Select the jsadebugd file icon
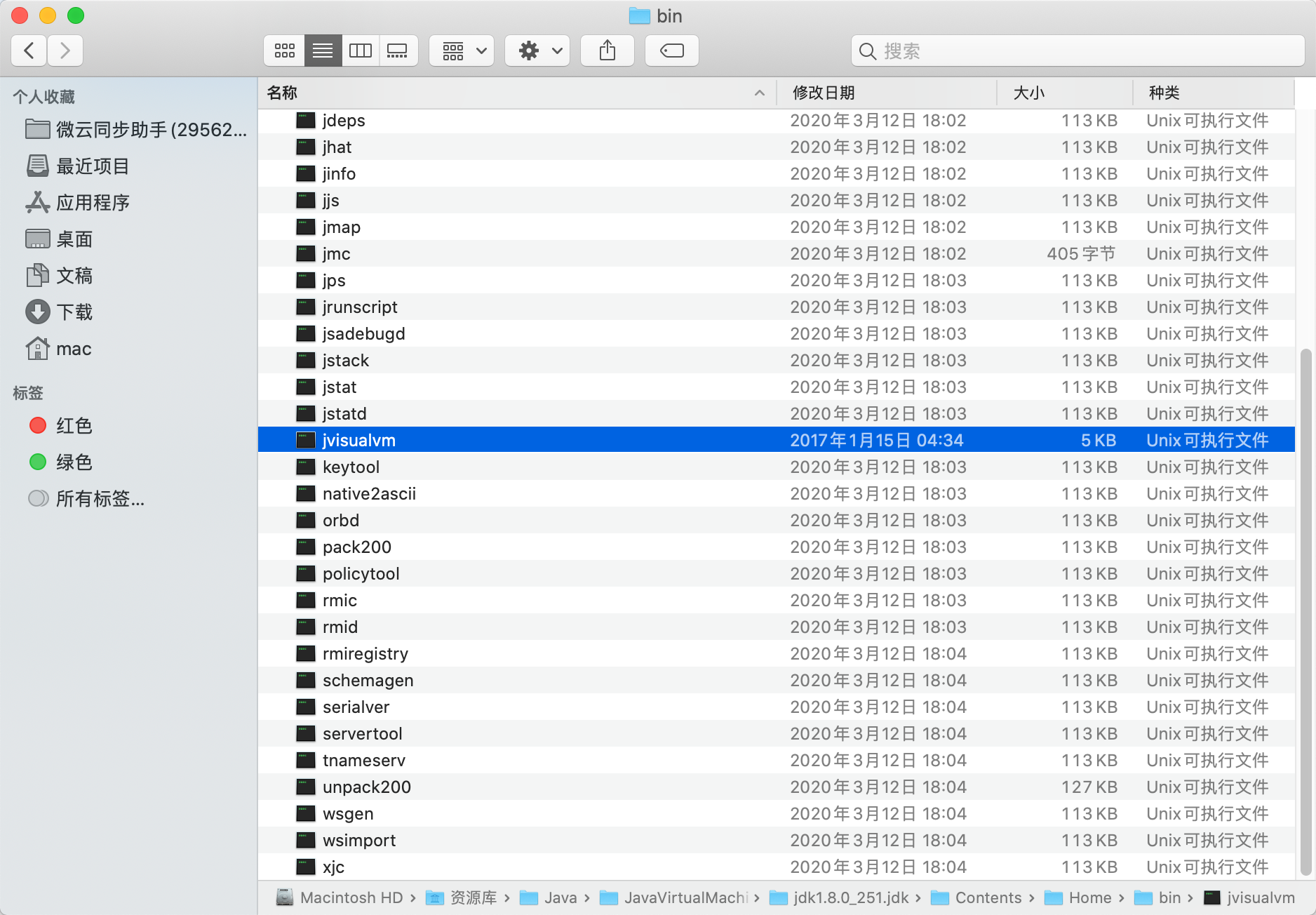The width and height of the screenshot is (1316, 915). pos(305,334)
